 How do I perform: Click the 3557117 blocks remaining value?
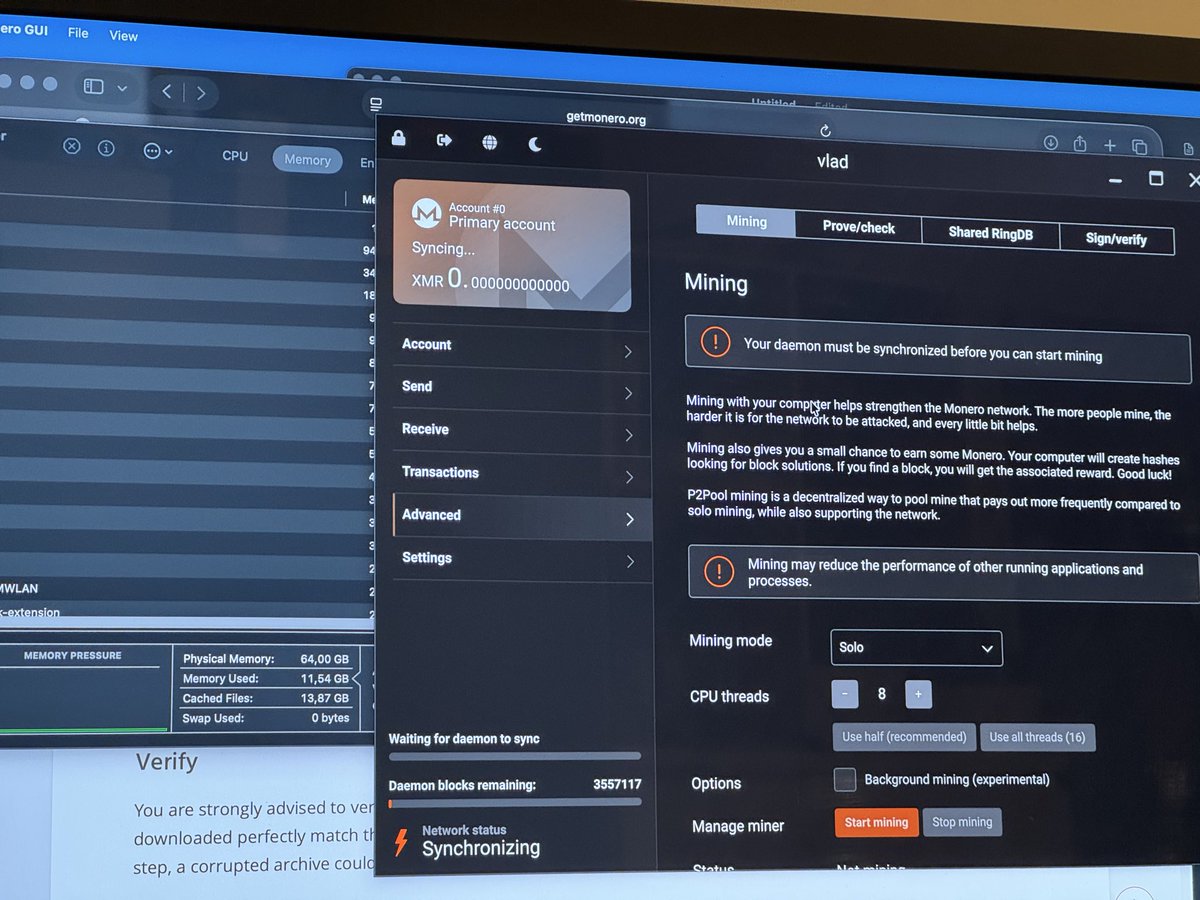pyautogui.click(x=617, y=785)
